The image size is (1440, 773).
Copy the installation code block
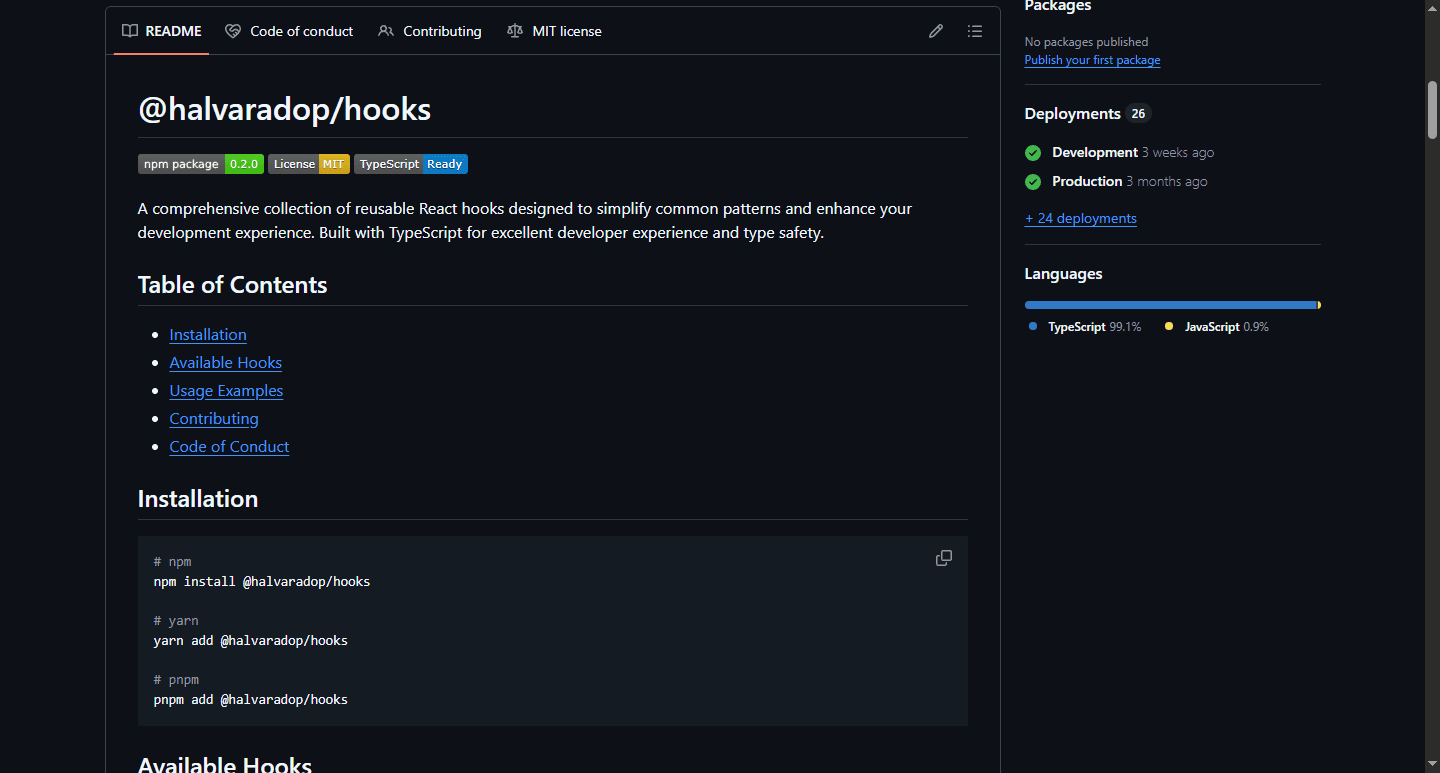943,558
